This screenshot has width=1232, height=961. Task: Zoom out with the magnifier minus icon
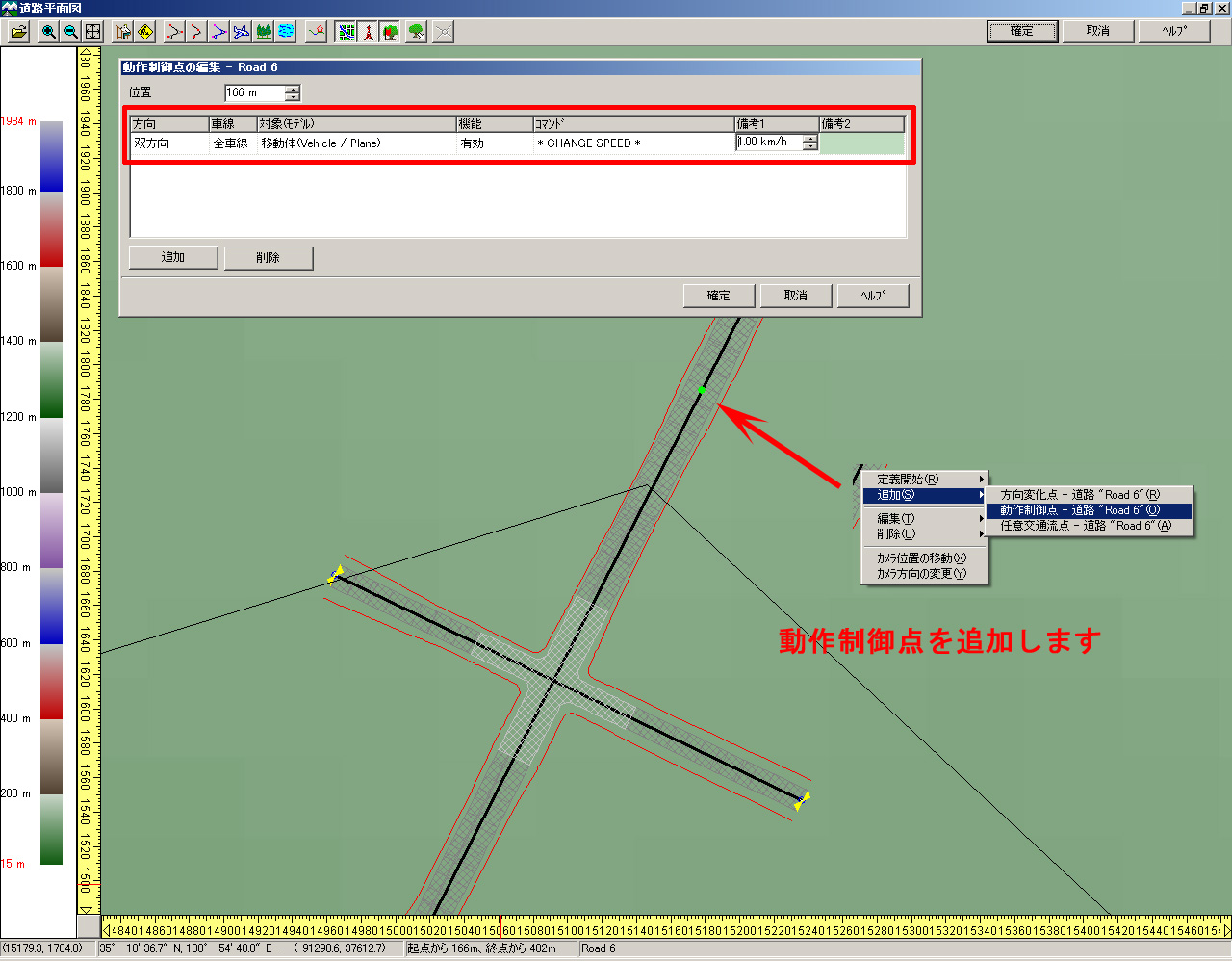pos(70,32)
